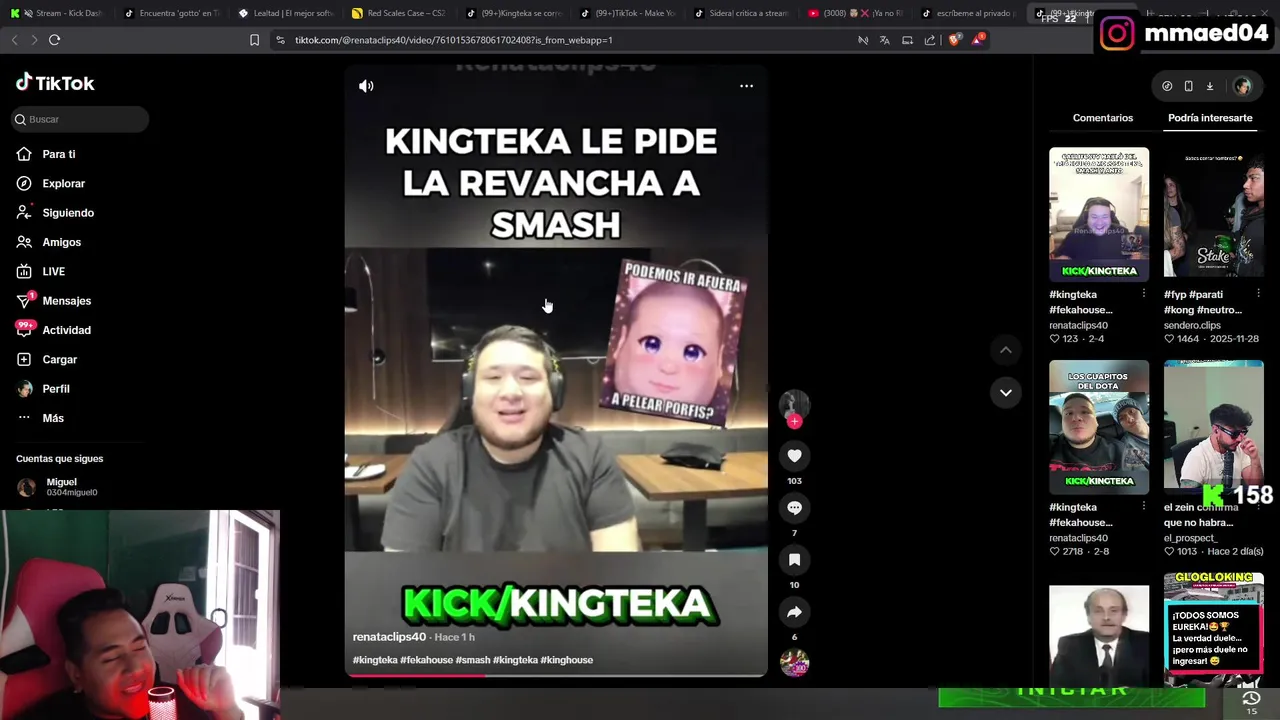Open el_prospect_ video thumbnail
Screen dimensions: 1280x720
[1213, 427]
